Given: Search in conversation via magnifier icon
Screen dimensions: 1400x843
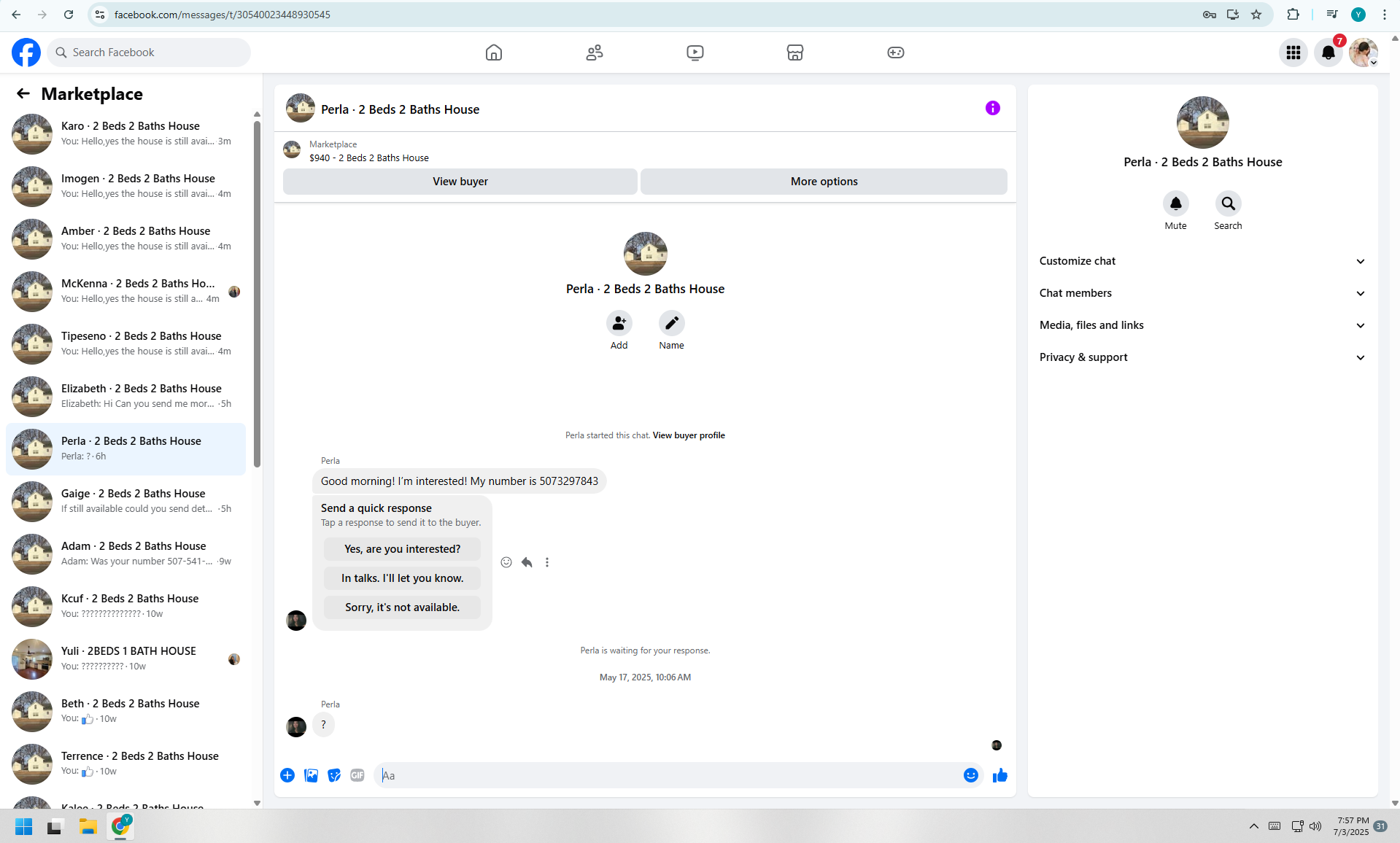Looking at the screenshot, I should point(1228,203).
